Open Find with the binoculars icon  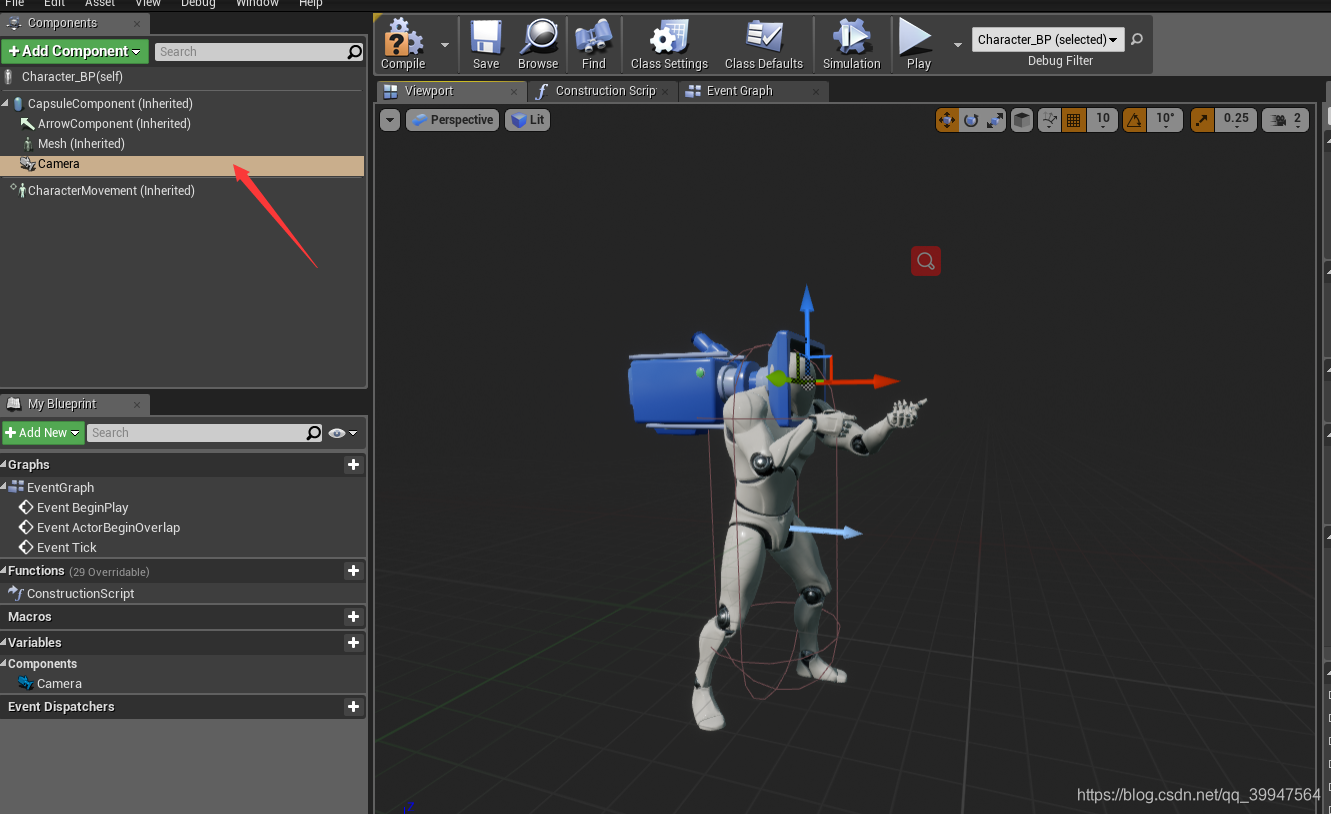594,45
